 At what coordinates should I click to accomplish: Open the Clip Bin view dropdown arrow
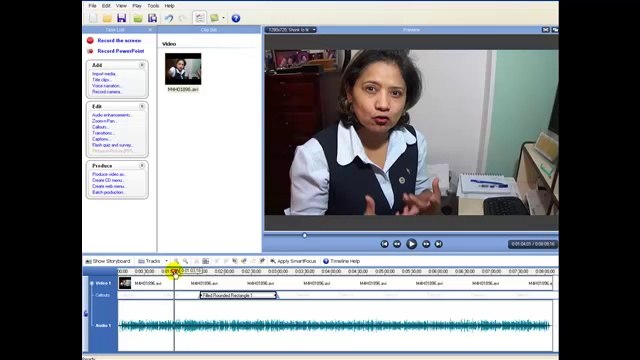[223, 18]
